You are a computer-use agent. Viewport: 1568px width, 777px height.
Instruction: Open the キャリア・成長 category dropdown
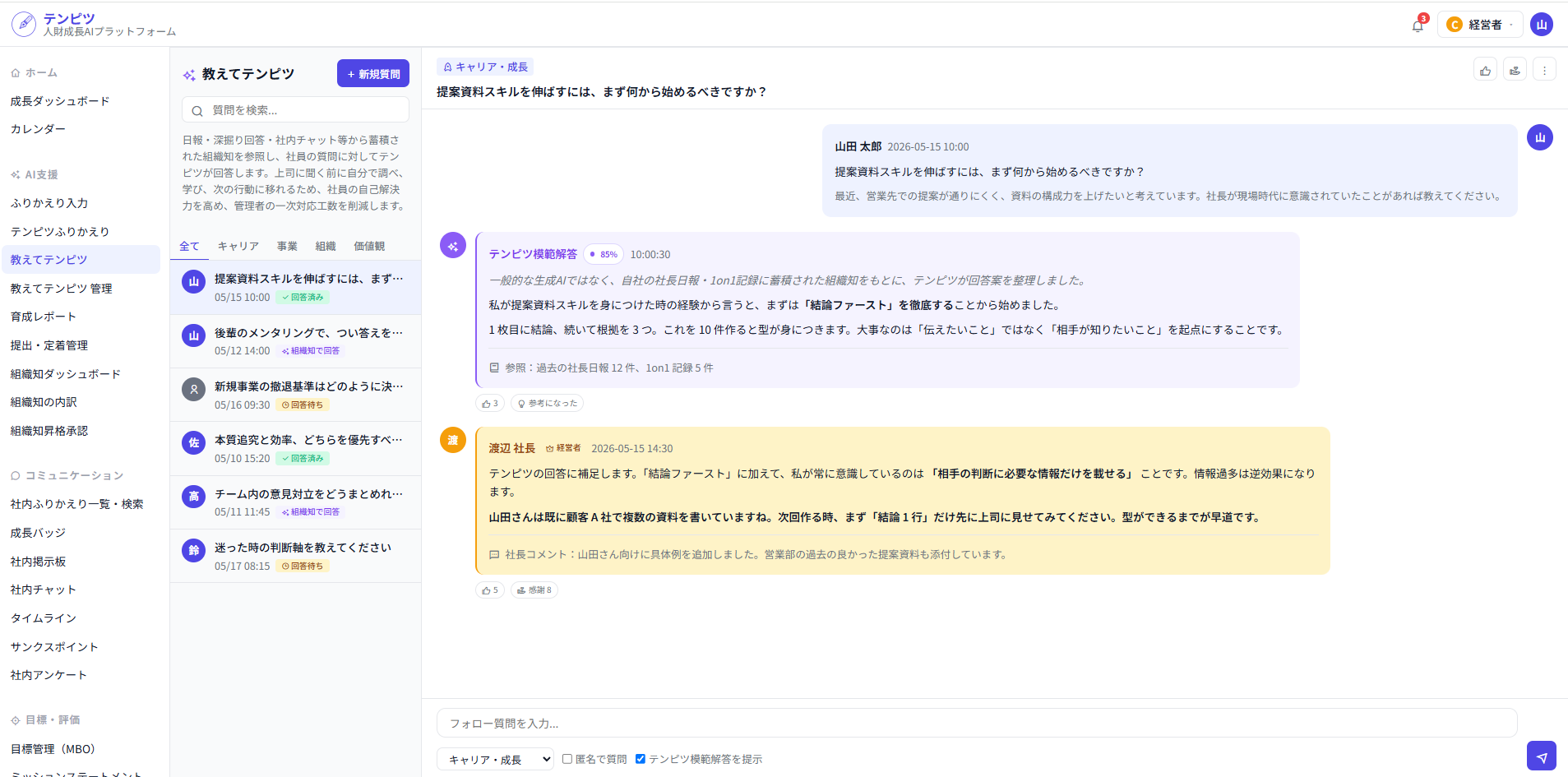point(496,760)
